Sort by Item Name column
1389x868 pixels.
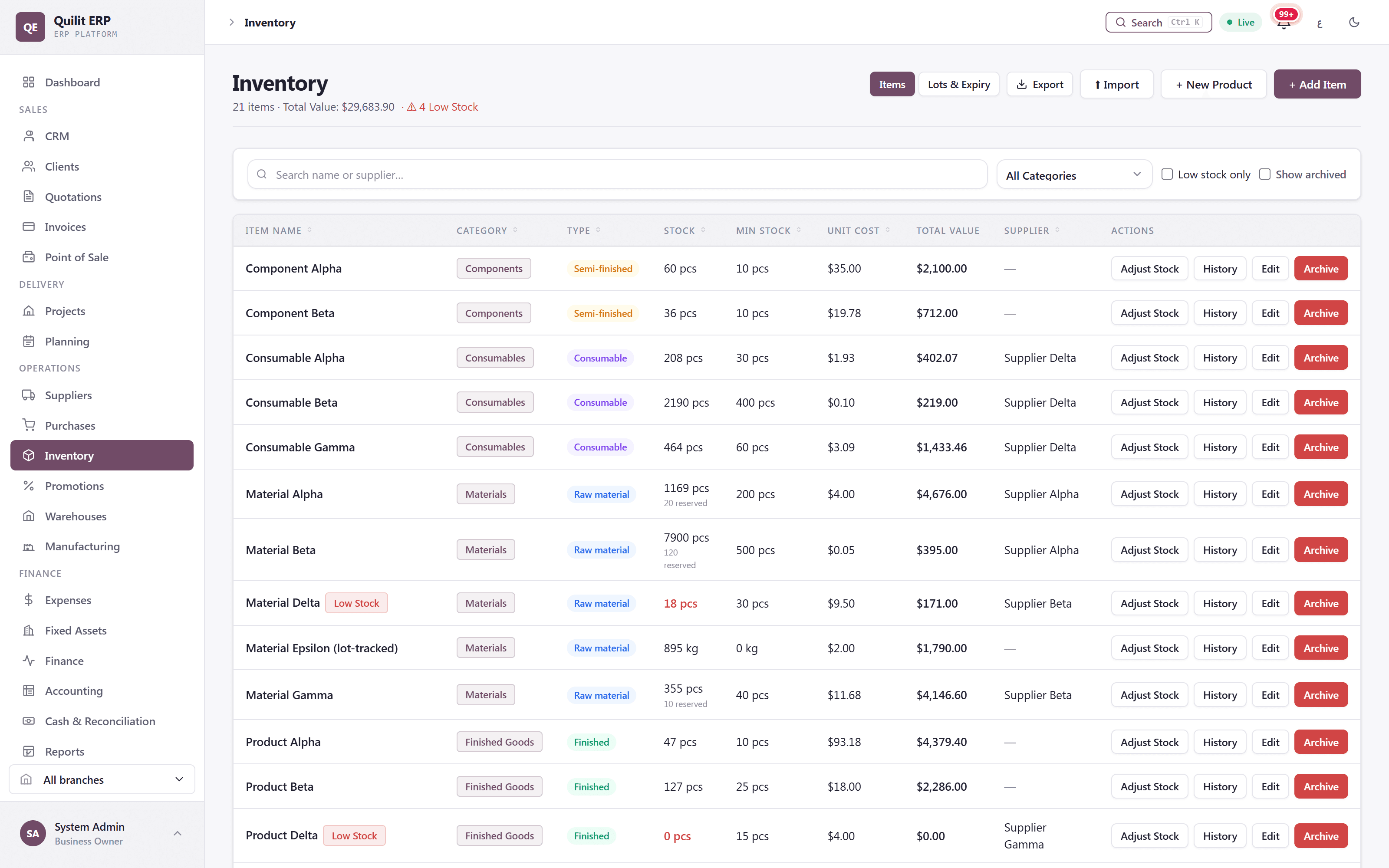click(x=278, y=230)
